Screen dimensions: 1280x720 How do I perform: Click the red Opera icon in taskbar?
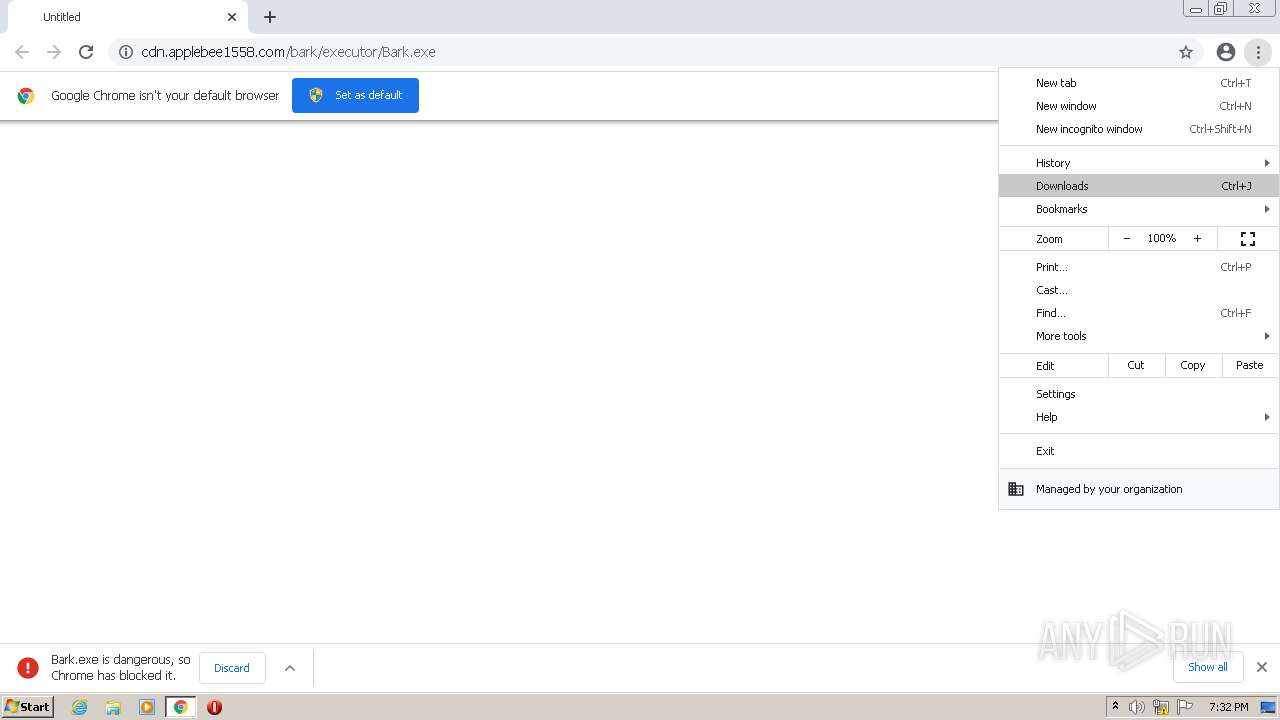pos(214,707)
